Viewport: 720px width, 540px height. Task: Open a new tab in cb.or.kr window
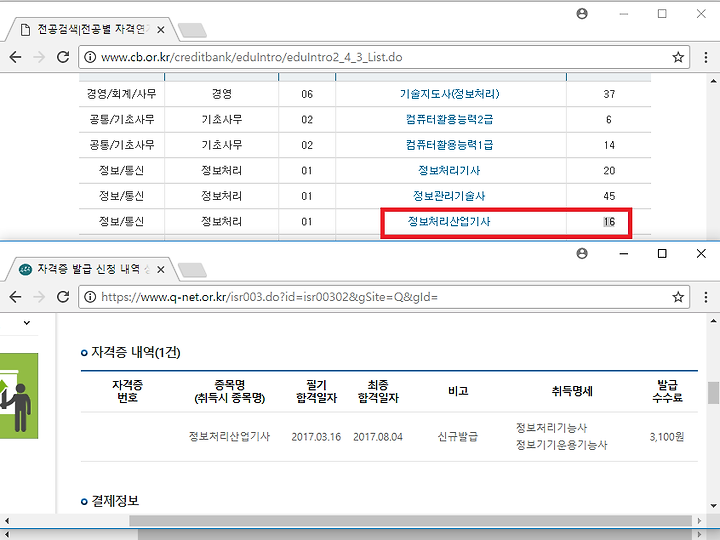coord(192,30)
